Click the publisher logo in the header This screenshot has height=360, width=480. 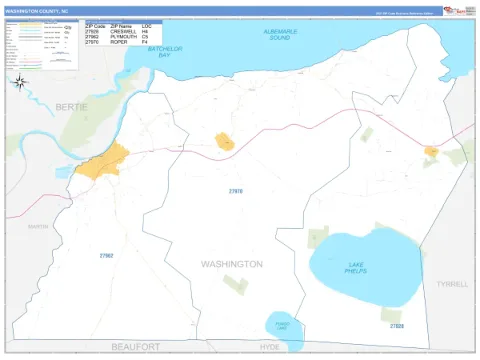[459, 11]
